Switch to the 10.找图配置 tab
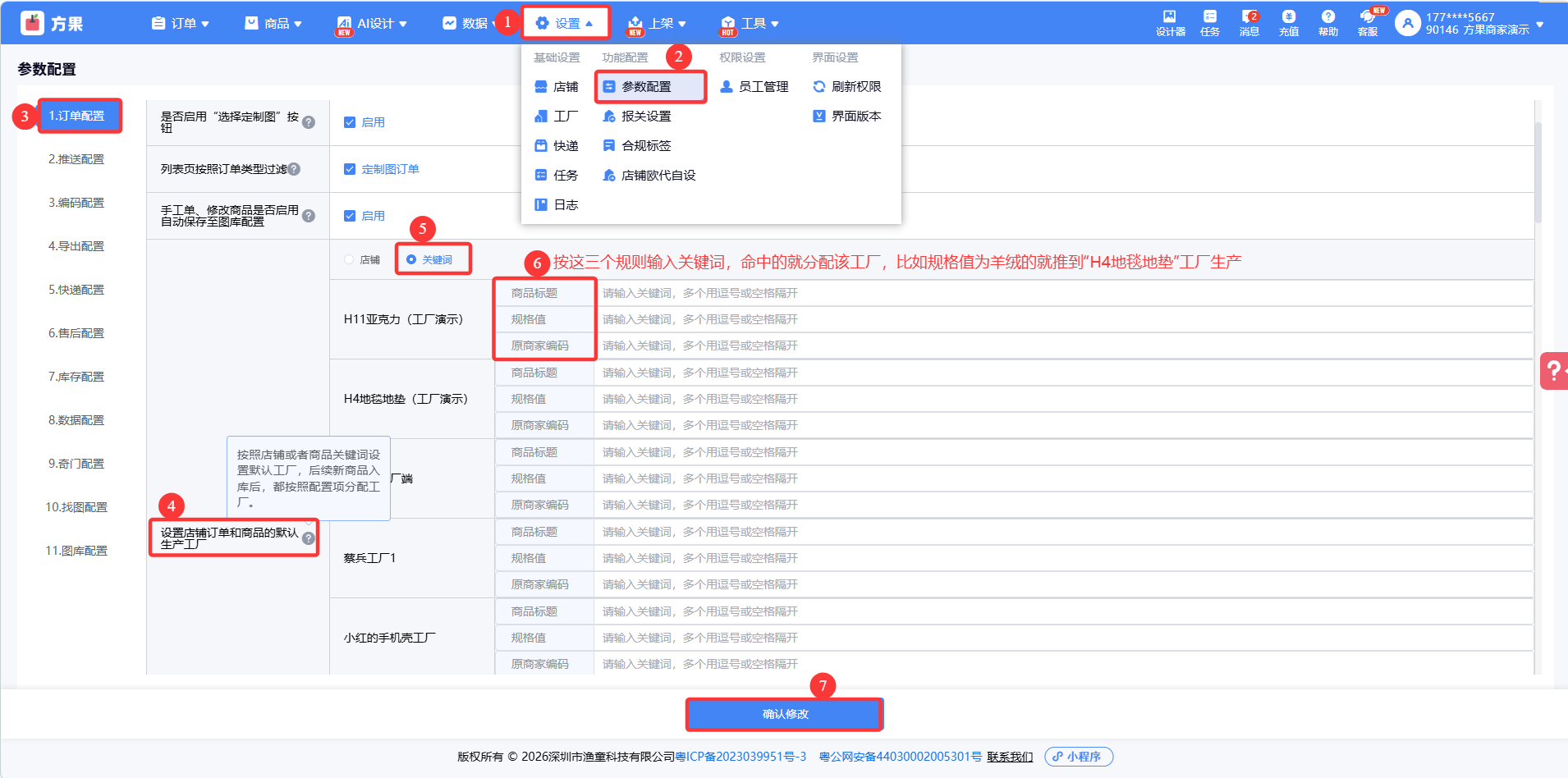The image size is (1568, 778). click(x=76, y=507)
